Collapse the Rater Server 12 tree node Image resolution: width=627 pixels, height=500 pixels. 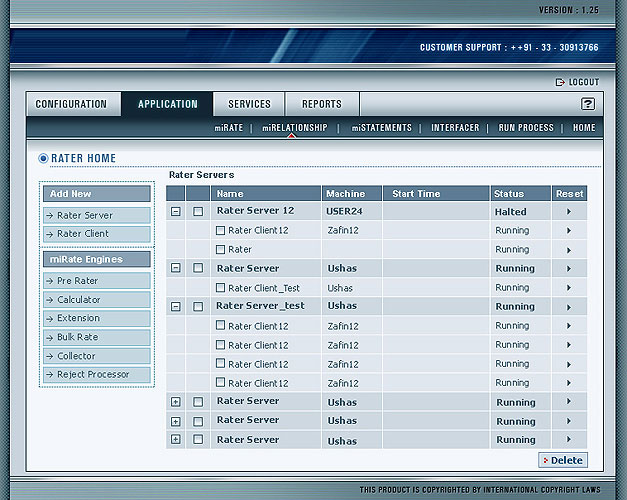point(176,212)
